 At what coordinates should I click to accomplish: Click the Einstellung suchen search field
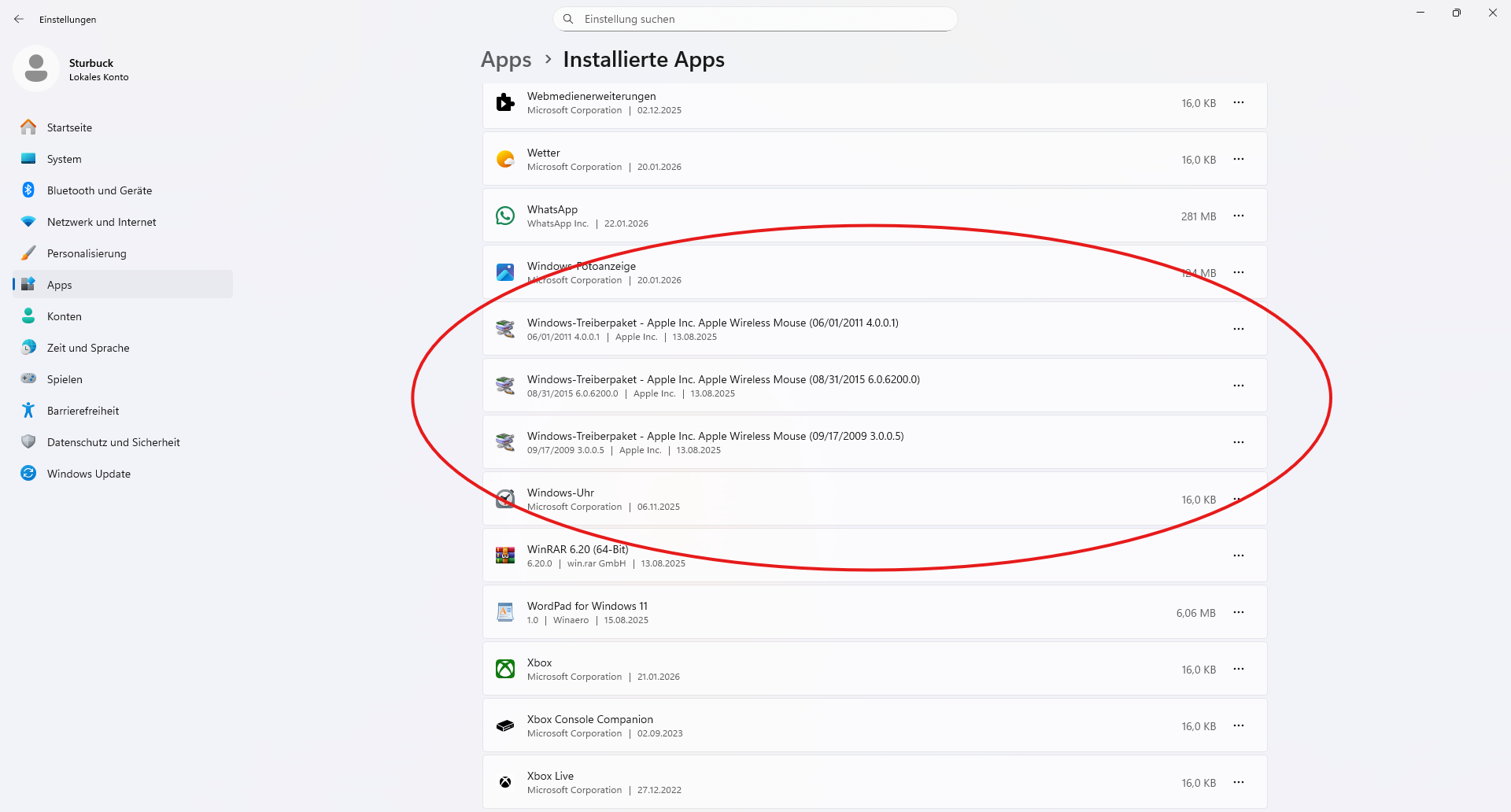755,19
